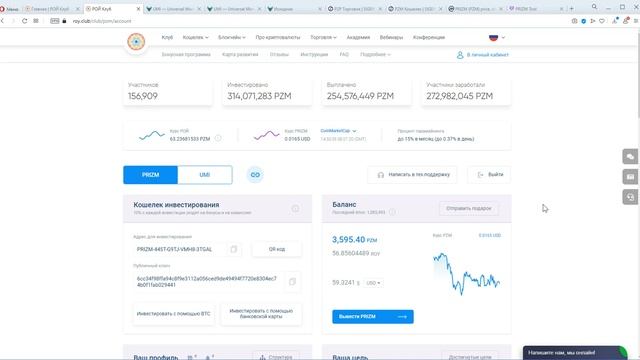
Task: Select the PRIZM currency toggle
Action: point(150,175)
